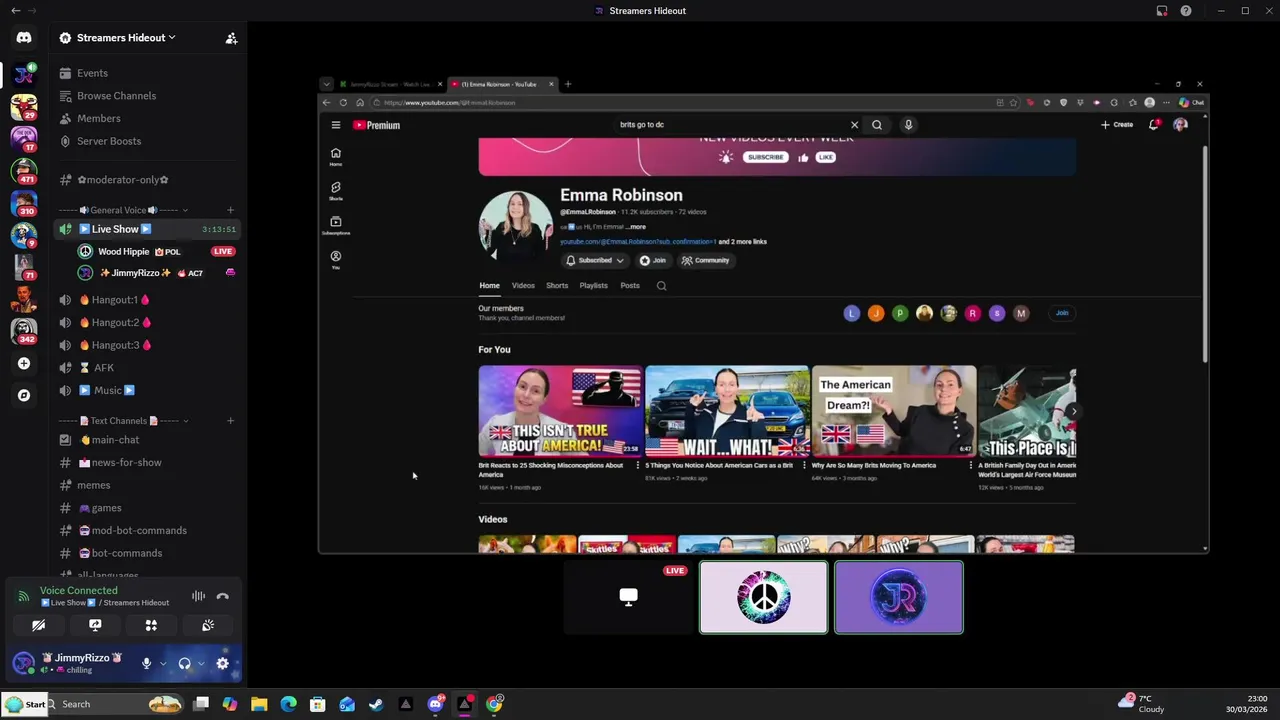Click the YouTube Create button
Screen dimensions: 1280x720
pyautogui.click(x=1117, y=125)
